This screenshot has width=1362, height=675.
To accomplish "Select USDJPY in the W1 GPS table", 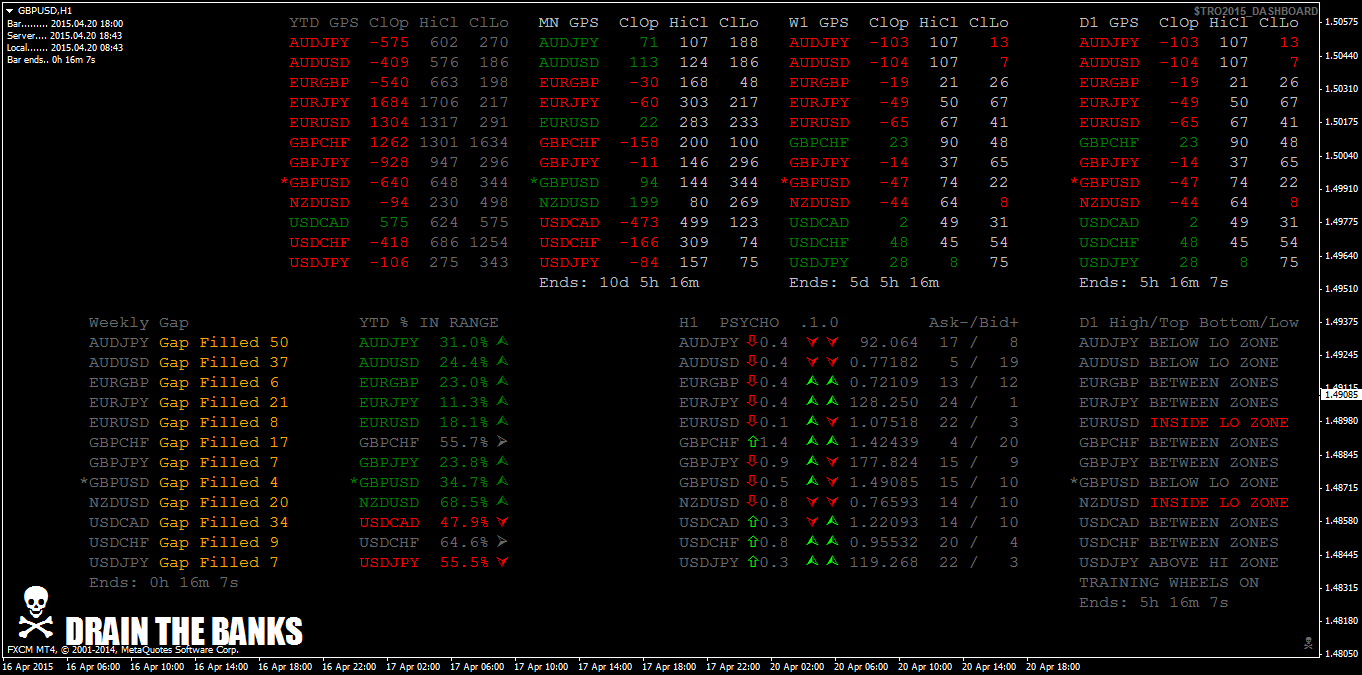I will (x=819, y=262).
